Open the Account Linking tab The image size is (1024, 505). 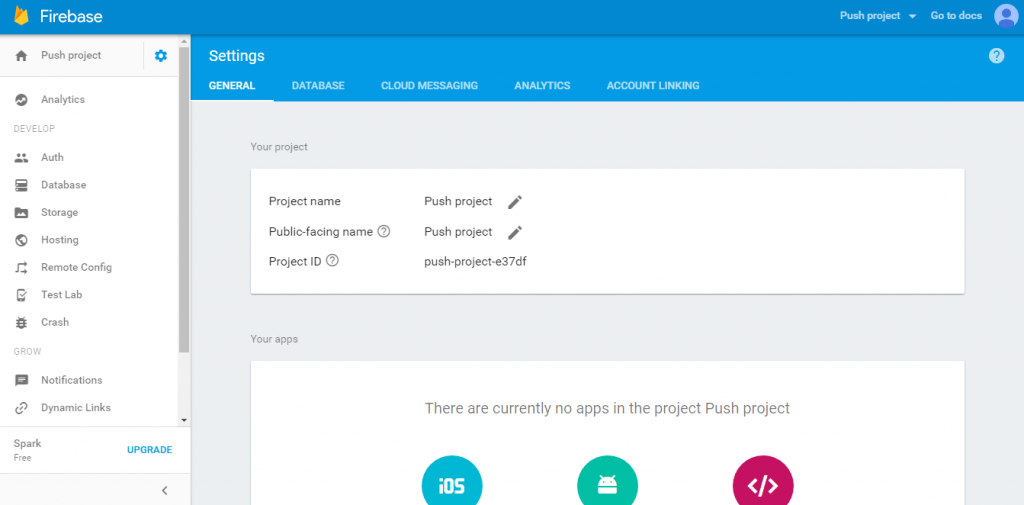coord(652,86)
